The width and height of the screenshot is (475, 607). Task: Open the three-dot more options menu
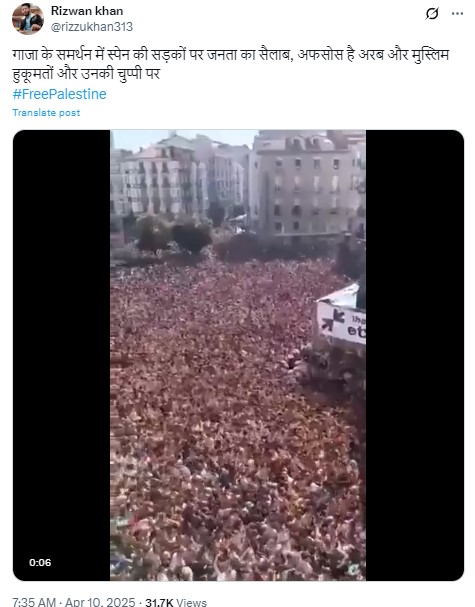tap(457, 14)
